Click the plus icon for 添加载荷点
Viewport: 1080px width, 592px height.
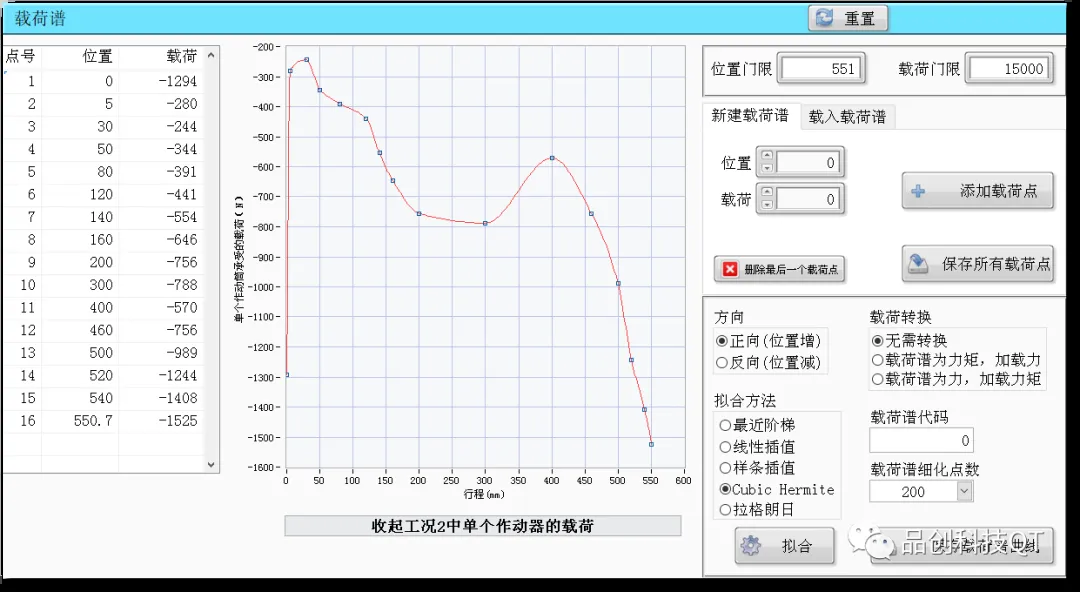point(919,191)
